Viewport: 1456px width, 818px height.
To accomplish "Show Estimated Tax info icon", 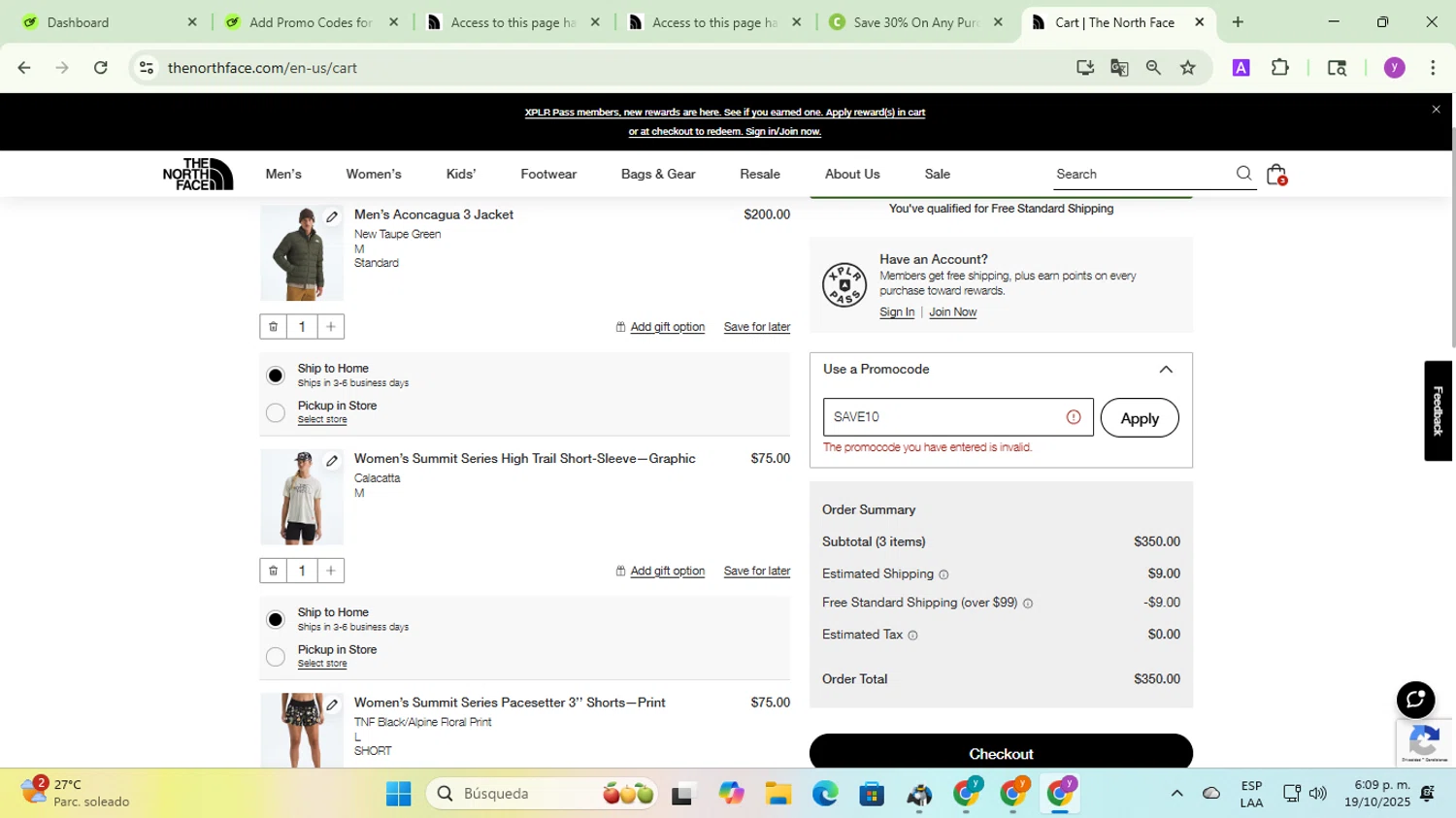I will (x=912, y=636).
